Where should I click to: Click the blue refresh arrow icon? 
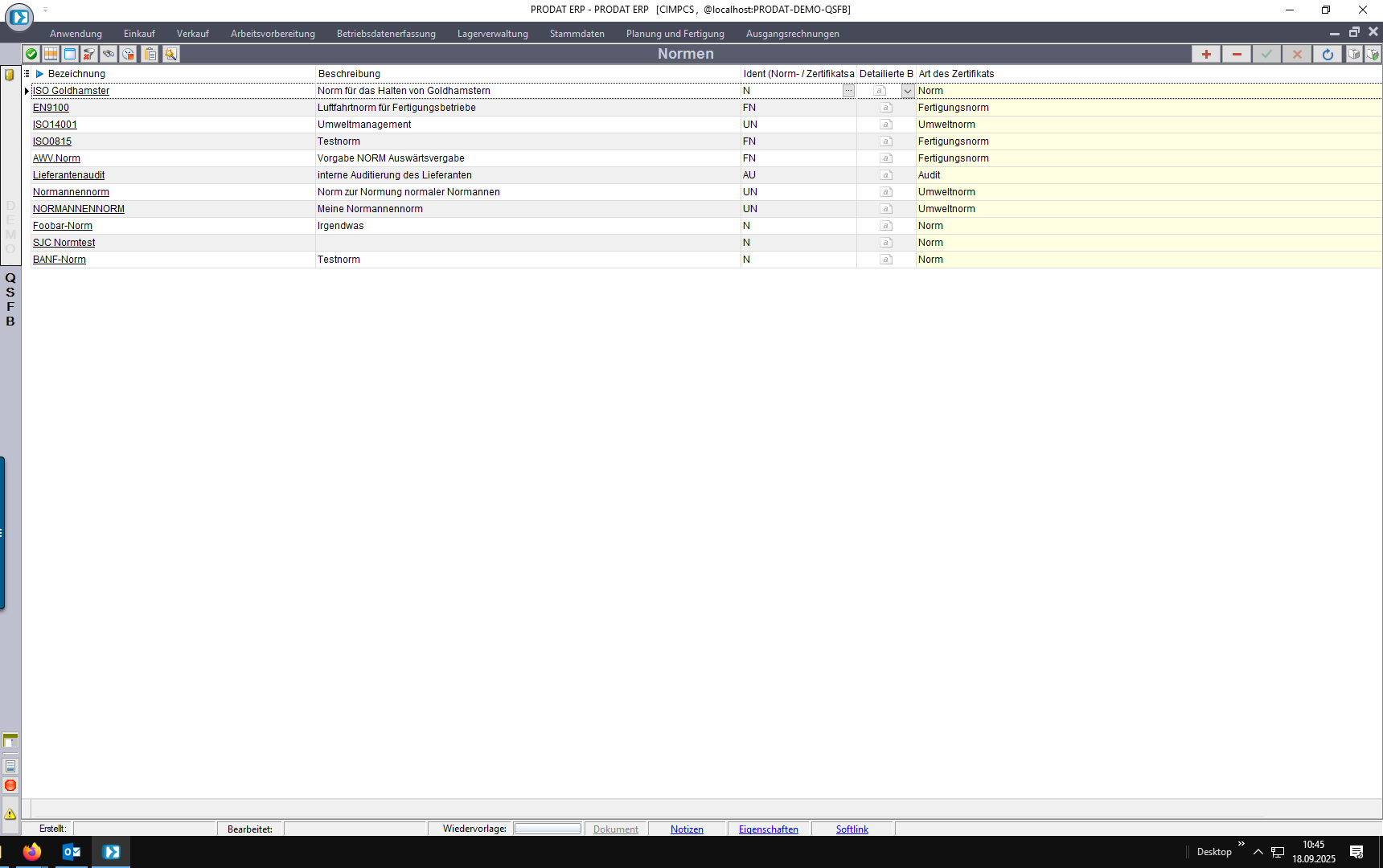1328,54
